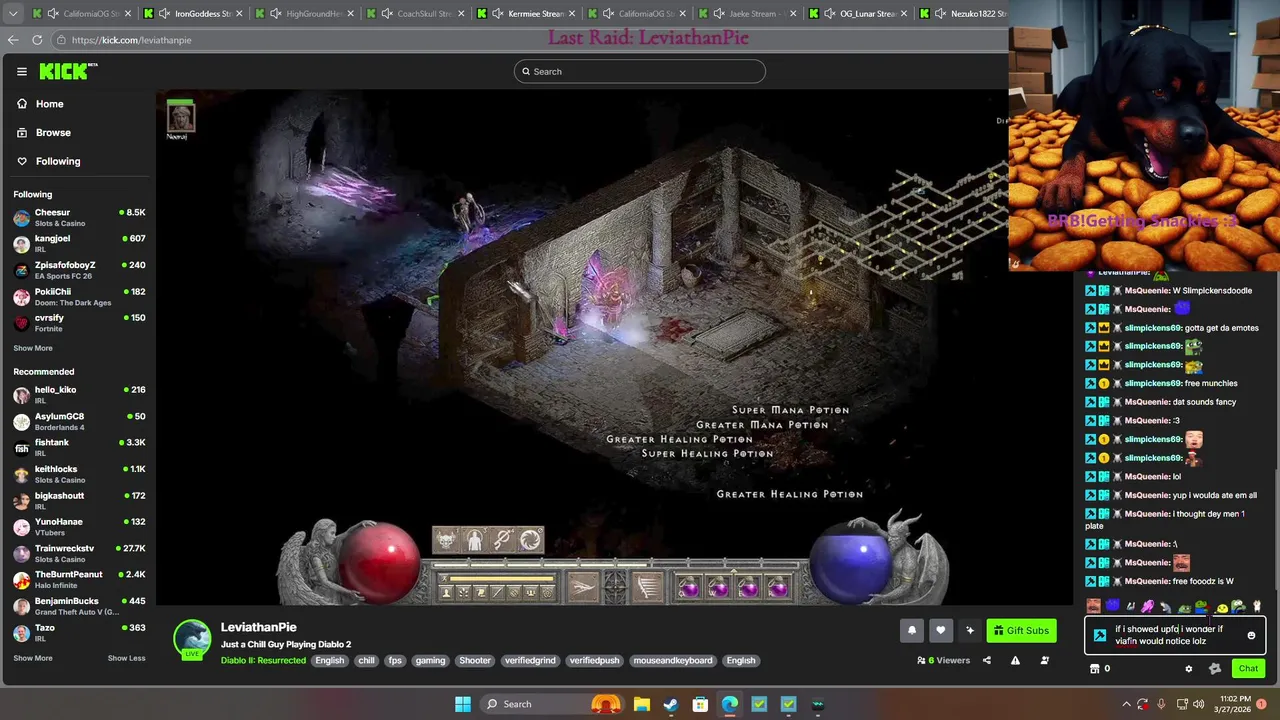1280x720 pixels.
Task: Click the moderator hammer badge in chat input
Action: pyautogui.click(x=1100, y=635)
